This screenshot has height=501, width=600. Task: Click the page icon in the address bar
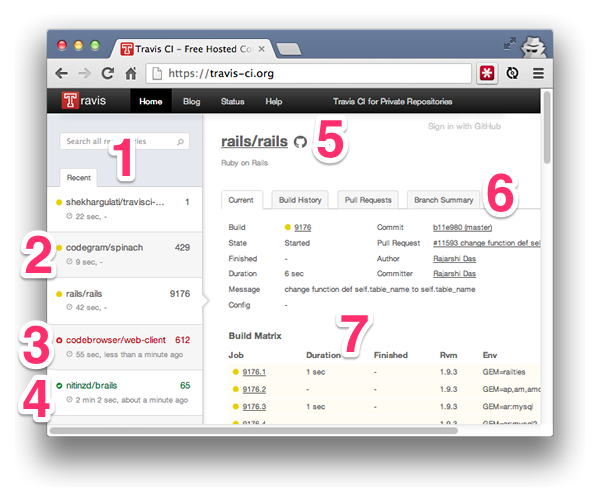(x=157, y=73)
